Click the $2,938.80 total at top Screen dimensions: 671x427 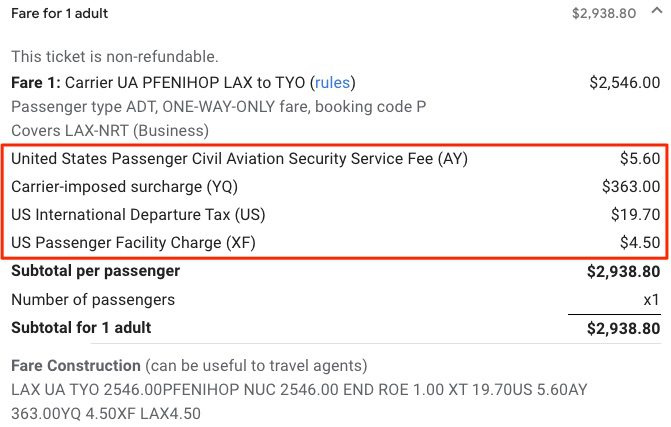(604, 13)
